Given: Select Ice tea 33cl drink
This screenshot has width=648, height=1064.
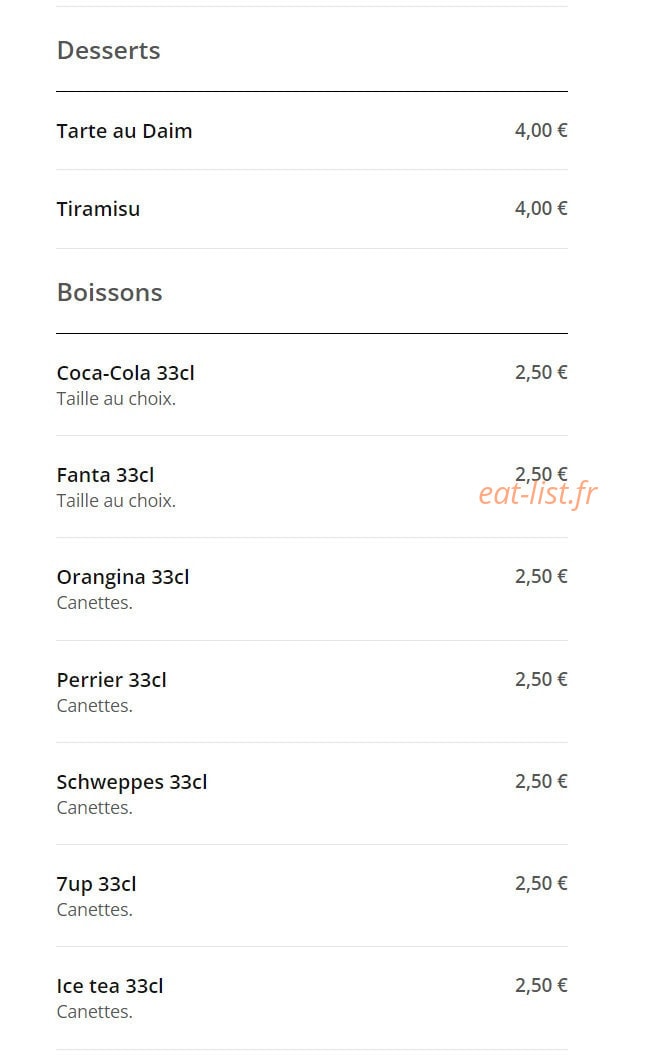Looking at the screenshot, I should 110,986.
